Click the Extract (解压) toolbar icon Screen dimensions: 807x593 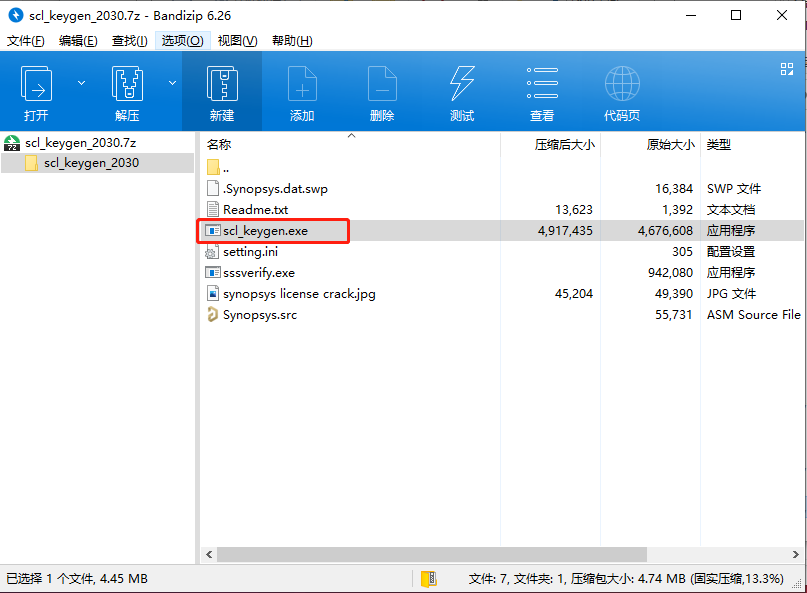(x=127, y=83)
